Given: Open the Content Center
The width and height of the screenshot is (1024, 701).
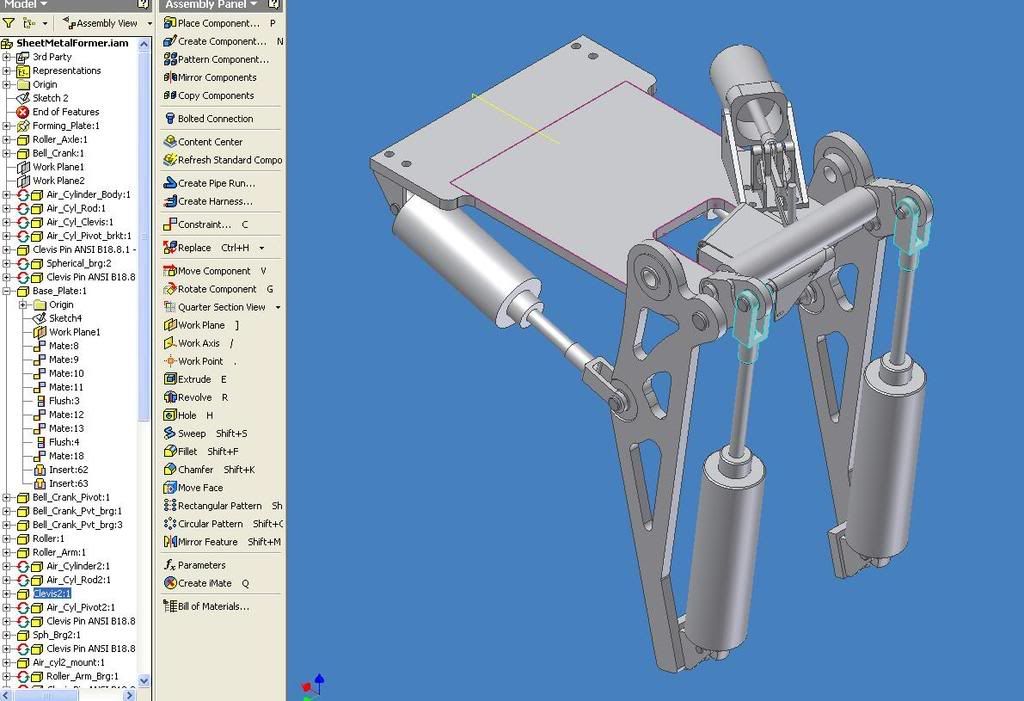Looking at the screenshot, I should tap(212, 141).
